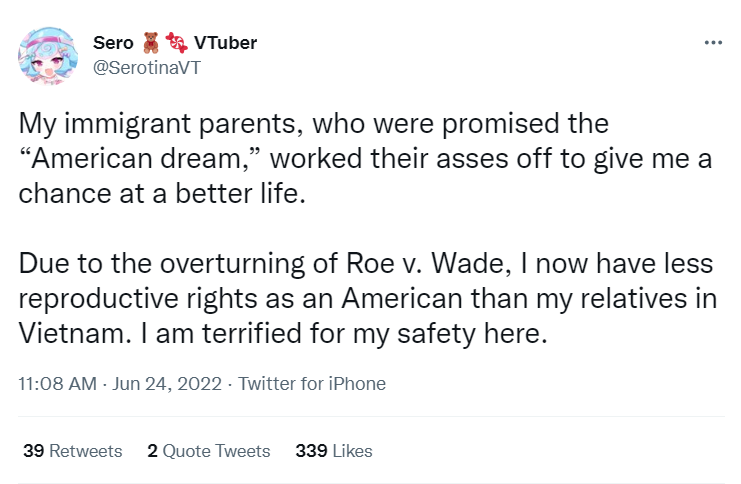View the 39 Retweets list
The image size is (741, 484).
(72, 451)
